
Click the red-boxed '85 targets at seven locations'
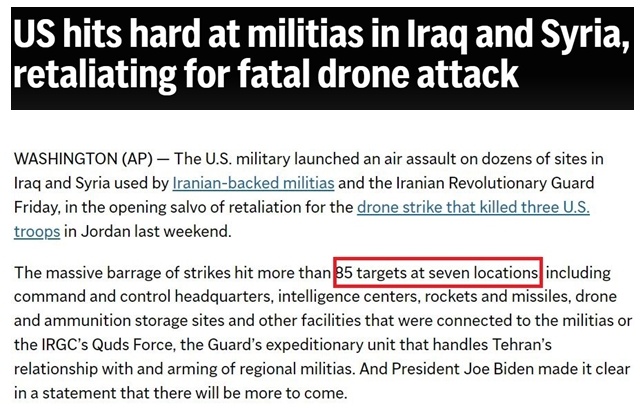coord(438,272)
